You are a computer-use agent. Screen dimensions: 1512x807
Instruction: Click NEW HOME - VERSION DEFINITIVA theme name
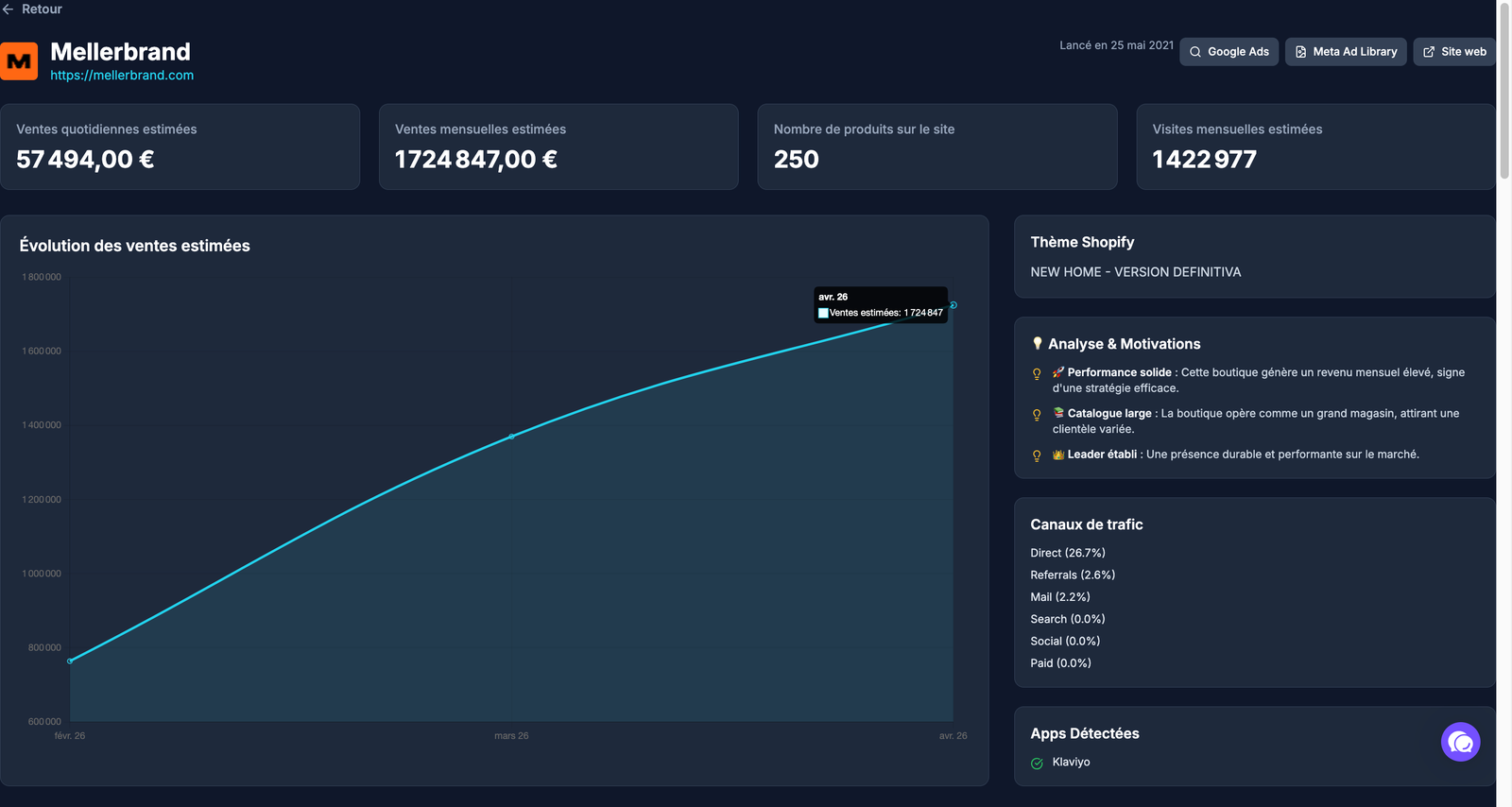pos(1136,272)
